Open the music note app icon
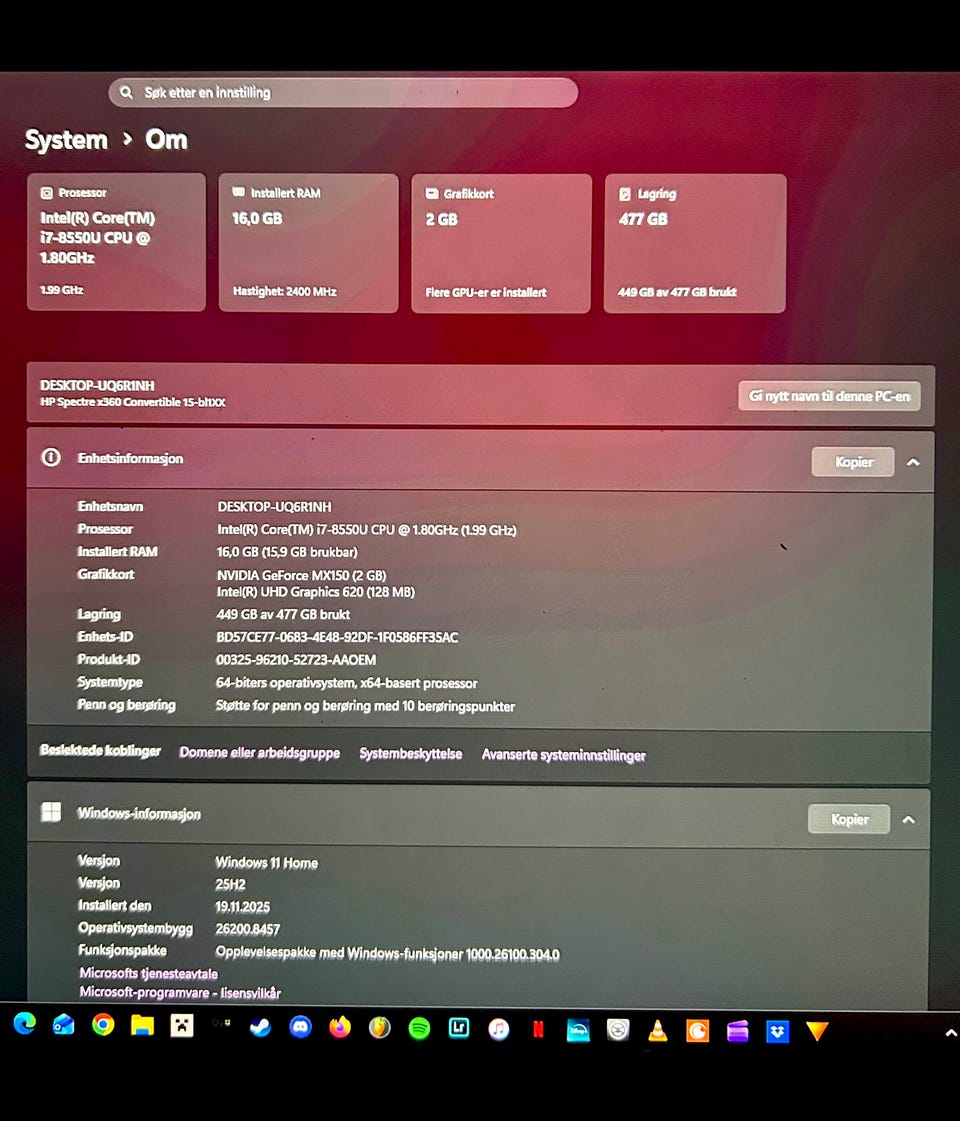The height and width of the screenshot is (1121, 960). [498, 1029]
